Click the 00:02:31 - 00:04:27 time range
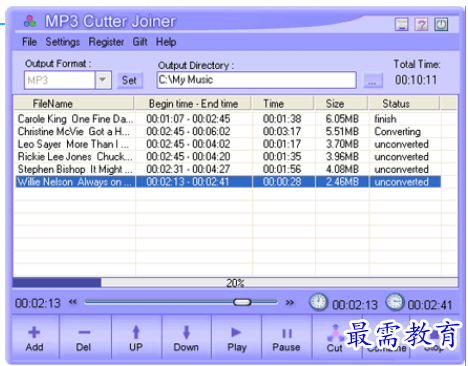The width and height of the screenshot is (468, 366). 188,169
